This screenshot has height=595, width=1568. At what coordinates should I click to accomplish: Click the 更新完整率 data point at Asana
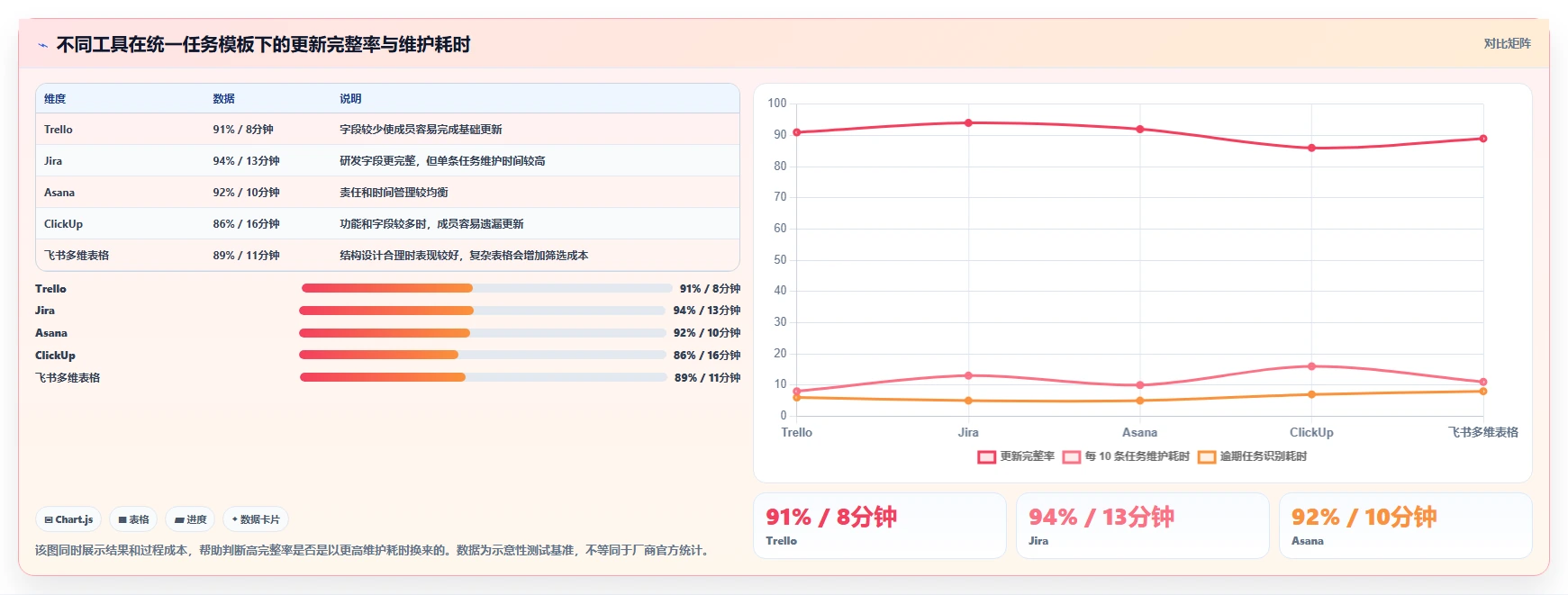pos(1140,130)
